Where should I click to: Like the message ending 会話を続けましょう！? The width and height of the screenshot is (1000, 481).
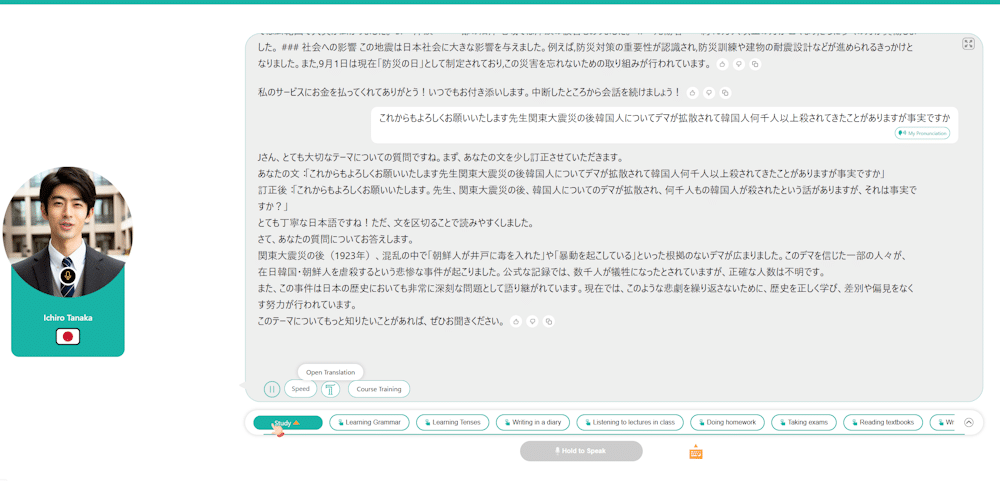click(x=693, y=93)
